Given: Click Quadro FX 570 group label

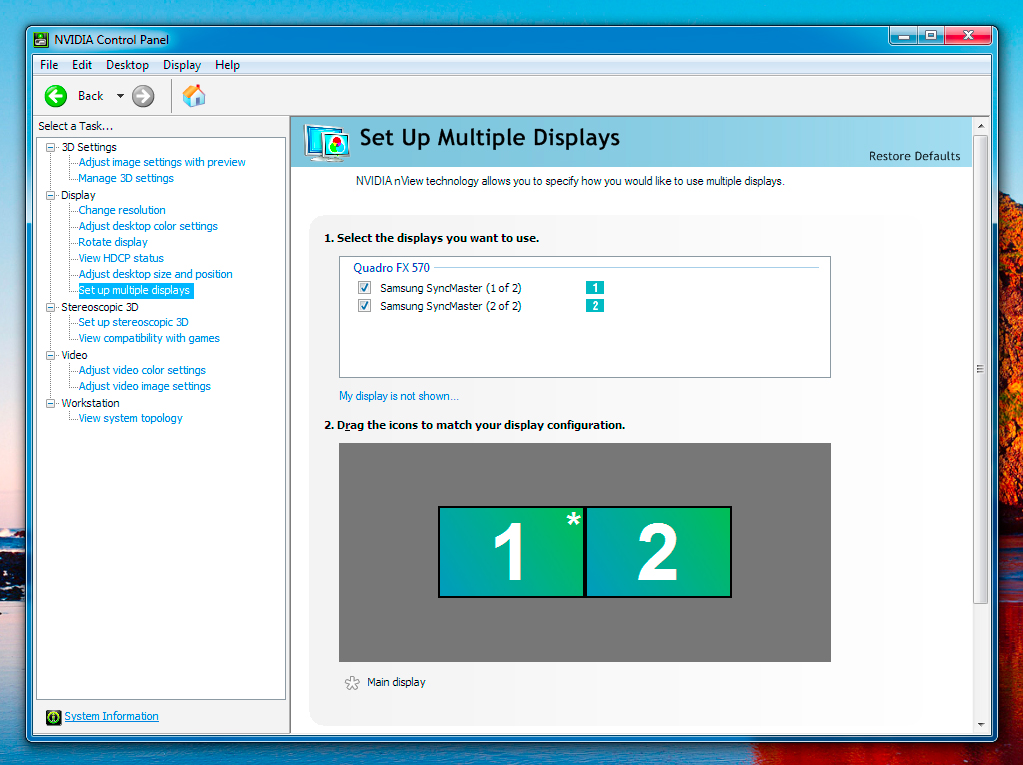Looking at the screenshot, I should [391, 267].
